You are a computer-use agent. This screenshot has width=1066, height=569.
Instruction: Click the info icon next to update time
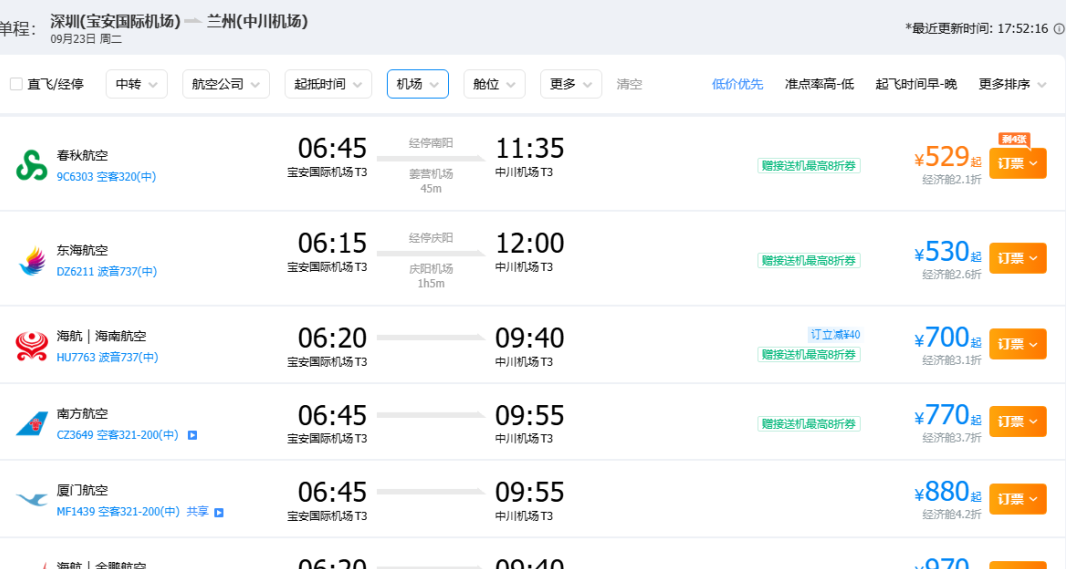tap(1059, 29)
